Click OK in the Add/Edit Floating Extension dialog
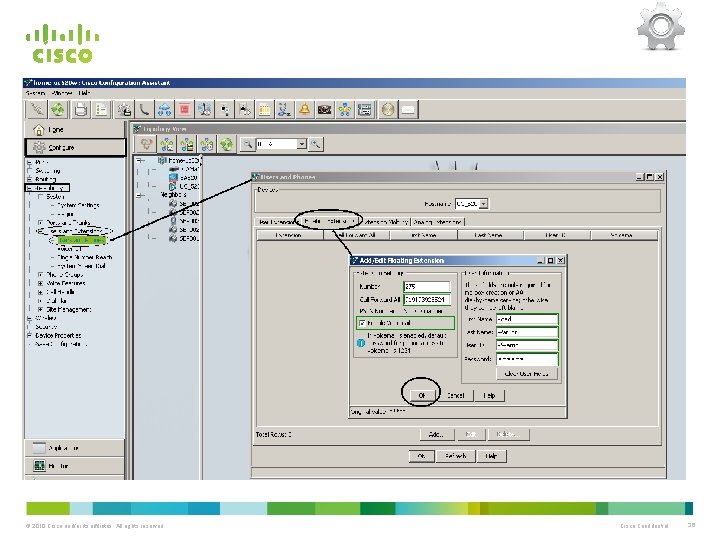 (422, 395)
